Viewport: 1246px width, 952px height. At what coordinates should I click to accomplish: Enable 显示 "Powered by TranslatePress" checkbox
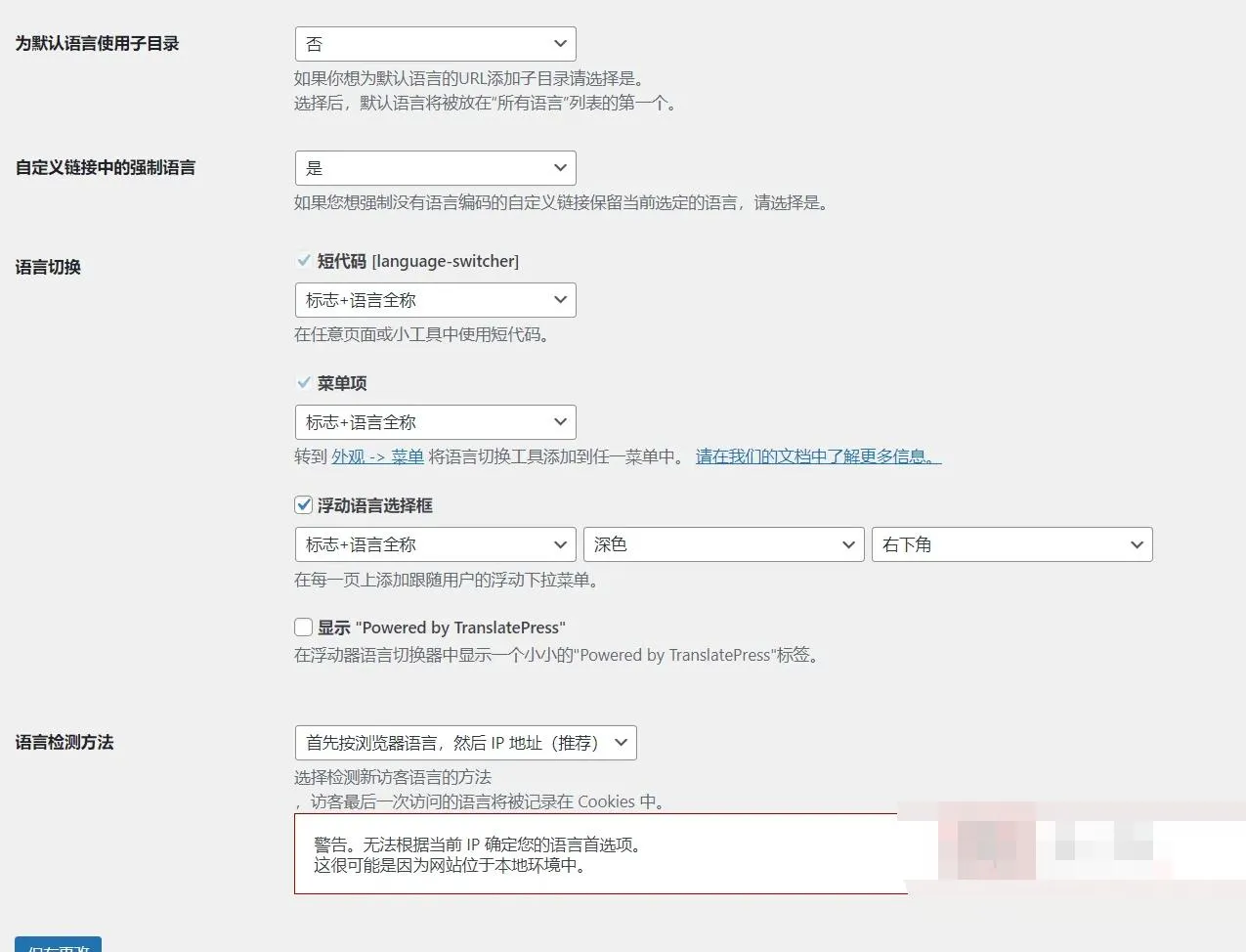(304, 627)
